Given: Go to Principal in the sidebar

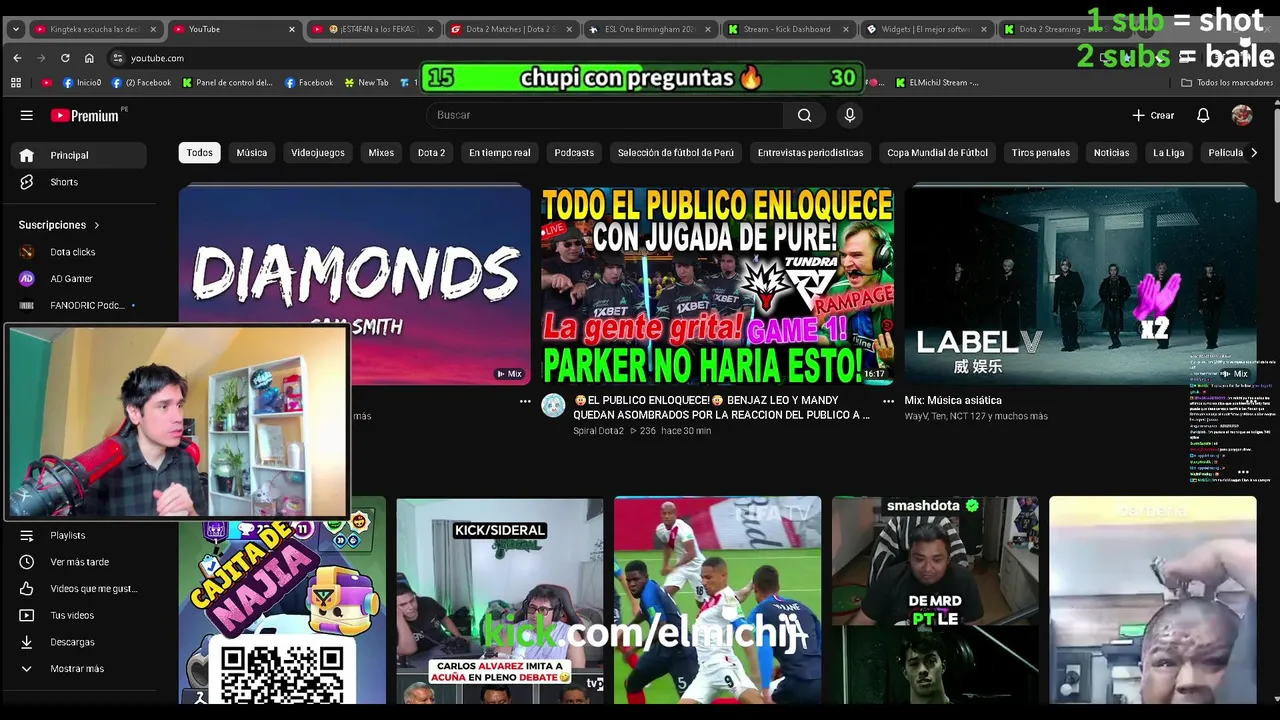Looking at the screenshot, I should click(79, 155).
